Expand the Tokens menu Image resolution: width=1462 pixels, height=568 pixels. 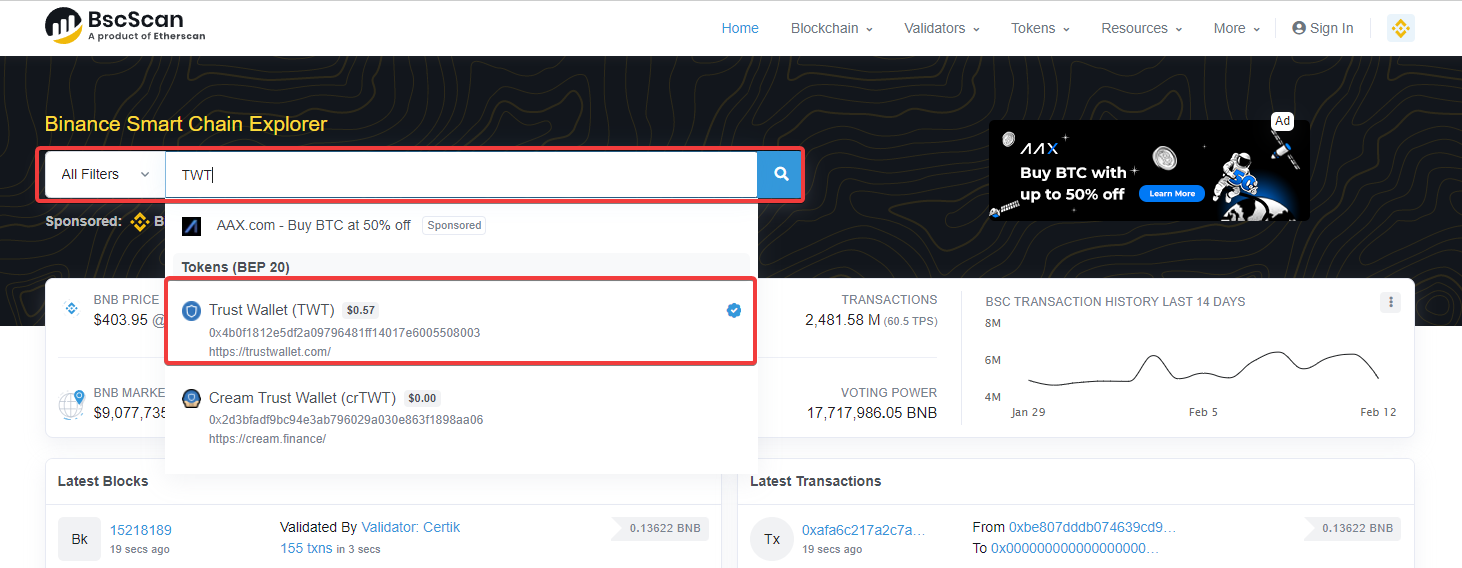click(1040, 28)
